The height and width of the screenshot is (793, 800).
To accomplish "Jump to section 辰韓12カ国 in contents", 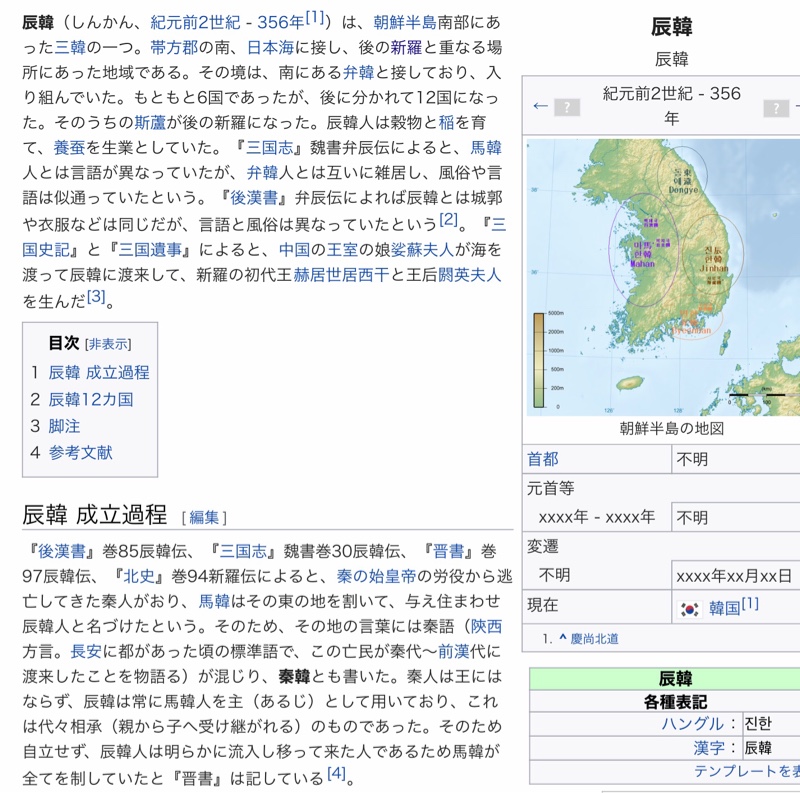I will pos(91,399).
